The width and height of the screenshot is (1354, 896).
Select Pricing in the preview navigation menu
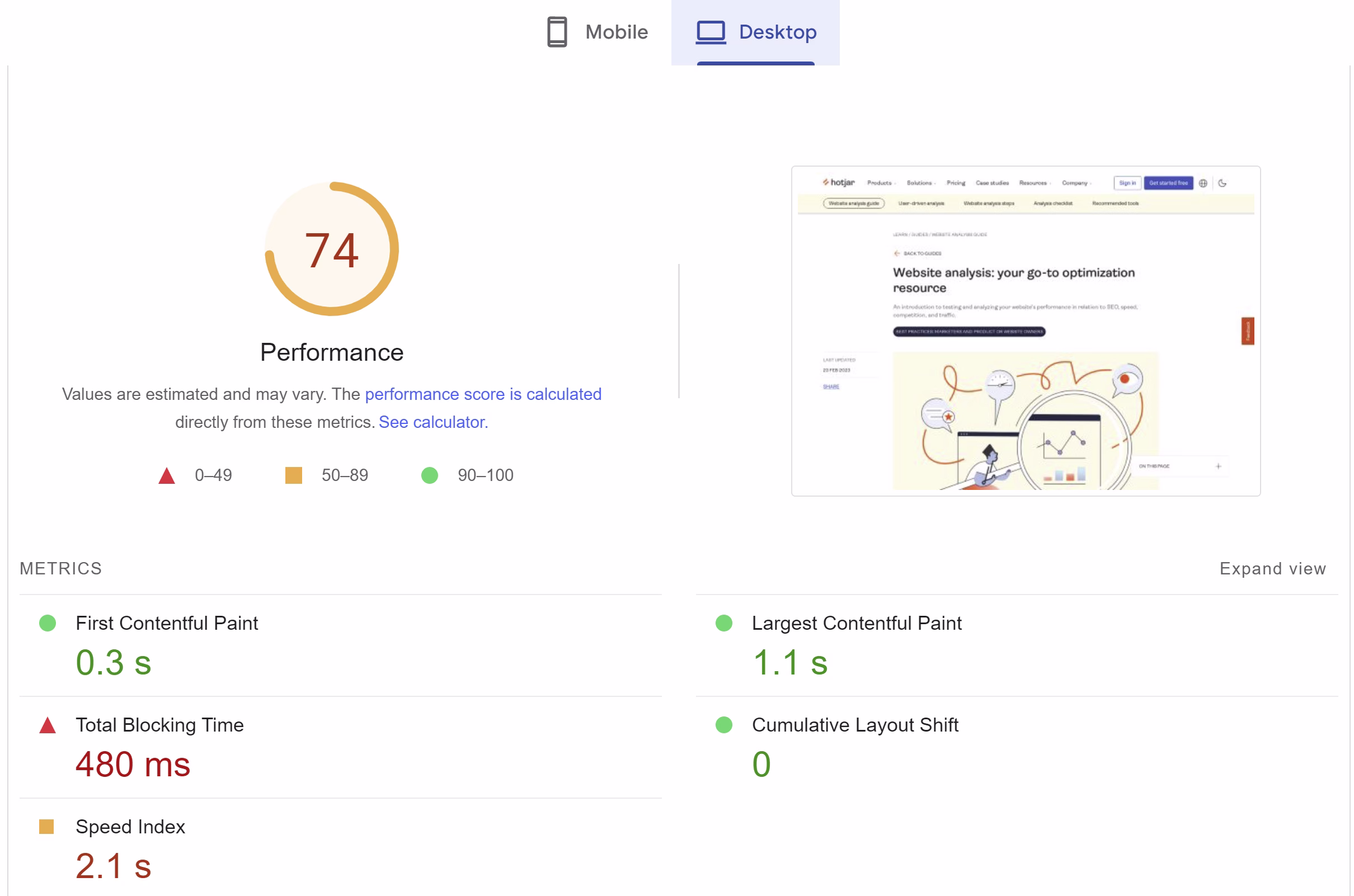(x=956, y=183)
